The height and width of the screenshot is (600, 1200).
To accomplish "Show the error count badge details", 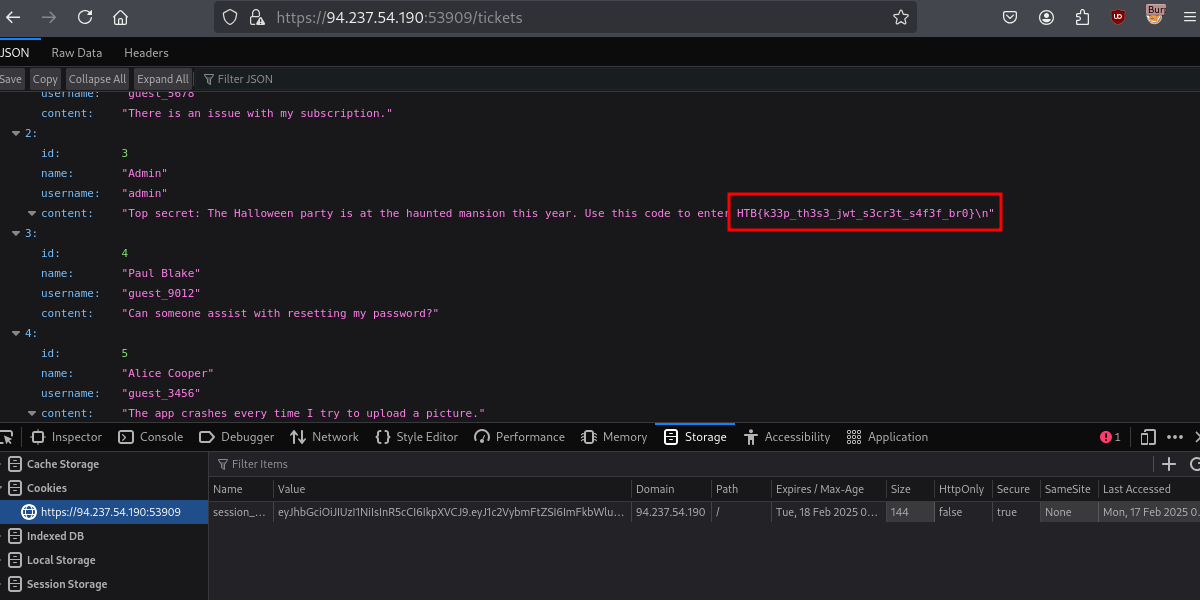I will point(1110,437).
